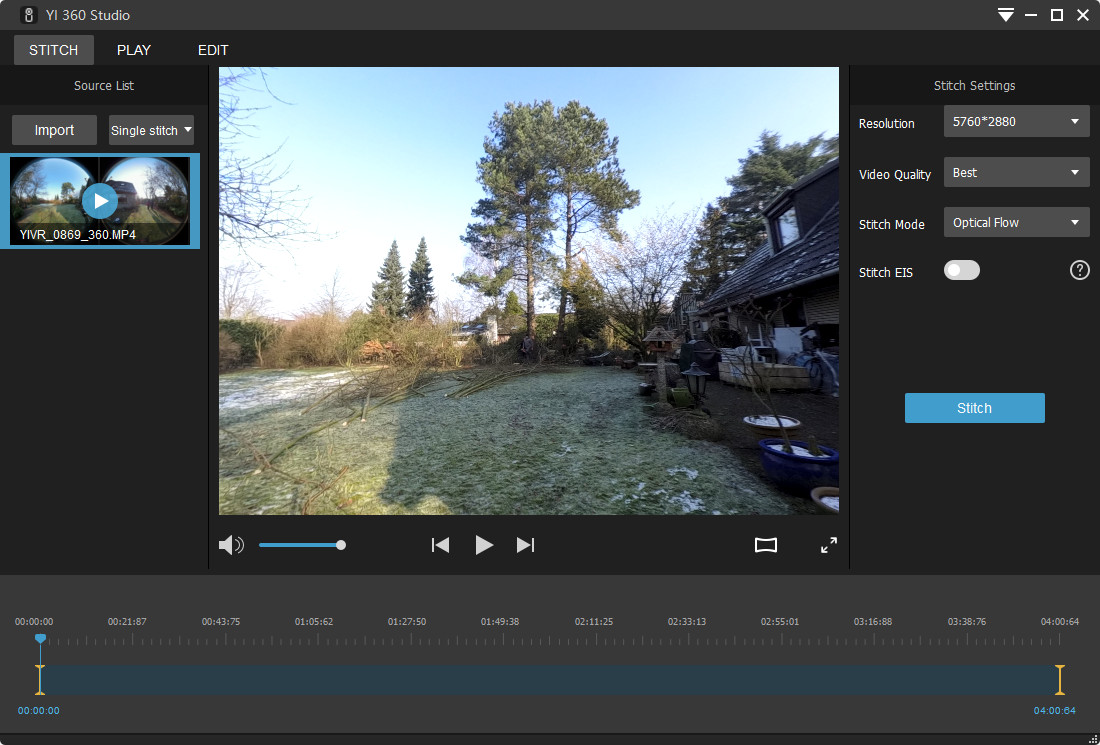Click the YI 360 Studio app logo
This screenshot has width=1100, height=745.
tap(29, 15)
